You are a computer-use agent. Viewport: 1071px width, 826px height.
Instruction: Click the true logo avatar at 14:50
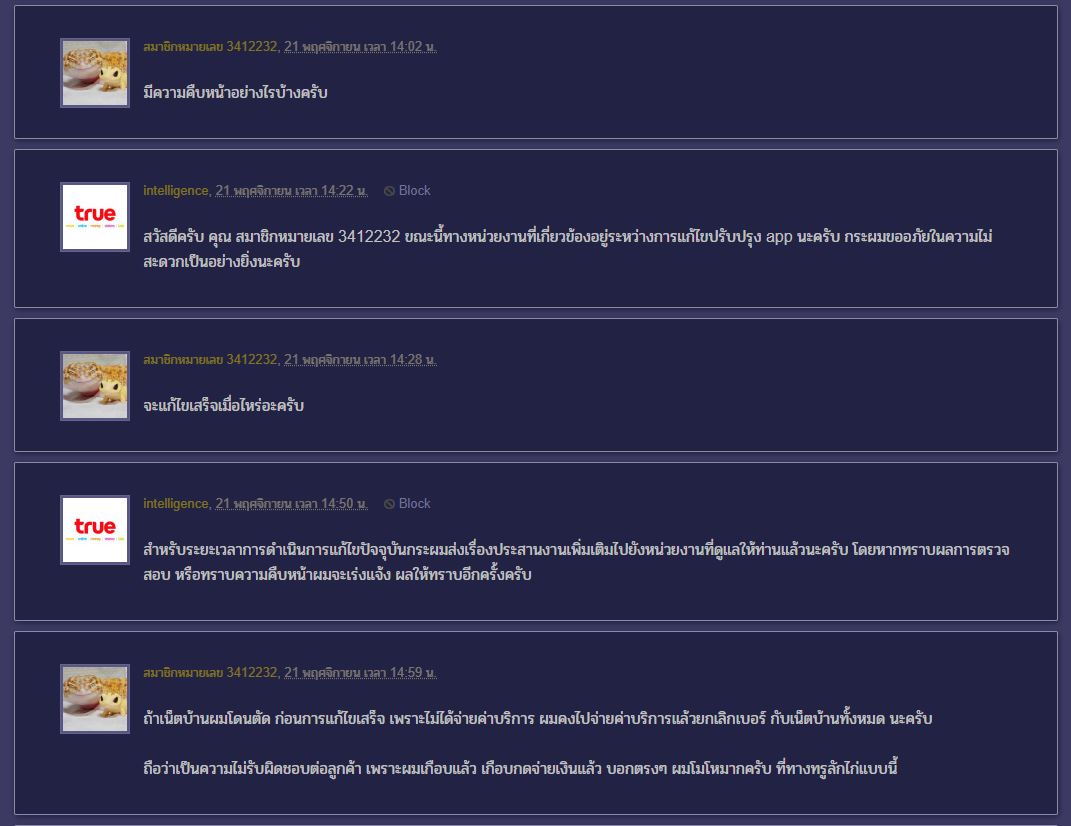coord(95,529)
